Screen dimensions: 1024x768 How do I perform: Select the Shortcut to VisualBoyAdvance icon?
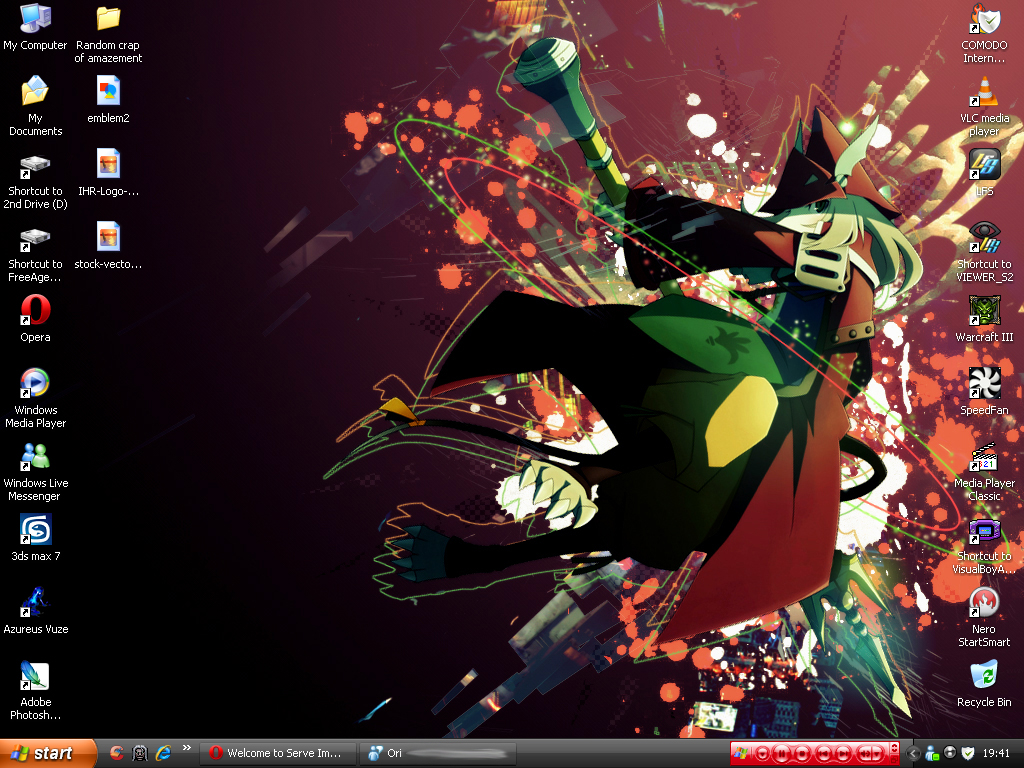click(984, 545)
